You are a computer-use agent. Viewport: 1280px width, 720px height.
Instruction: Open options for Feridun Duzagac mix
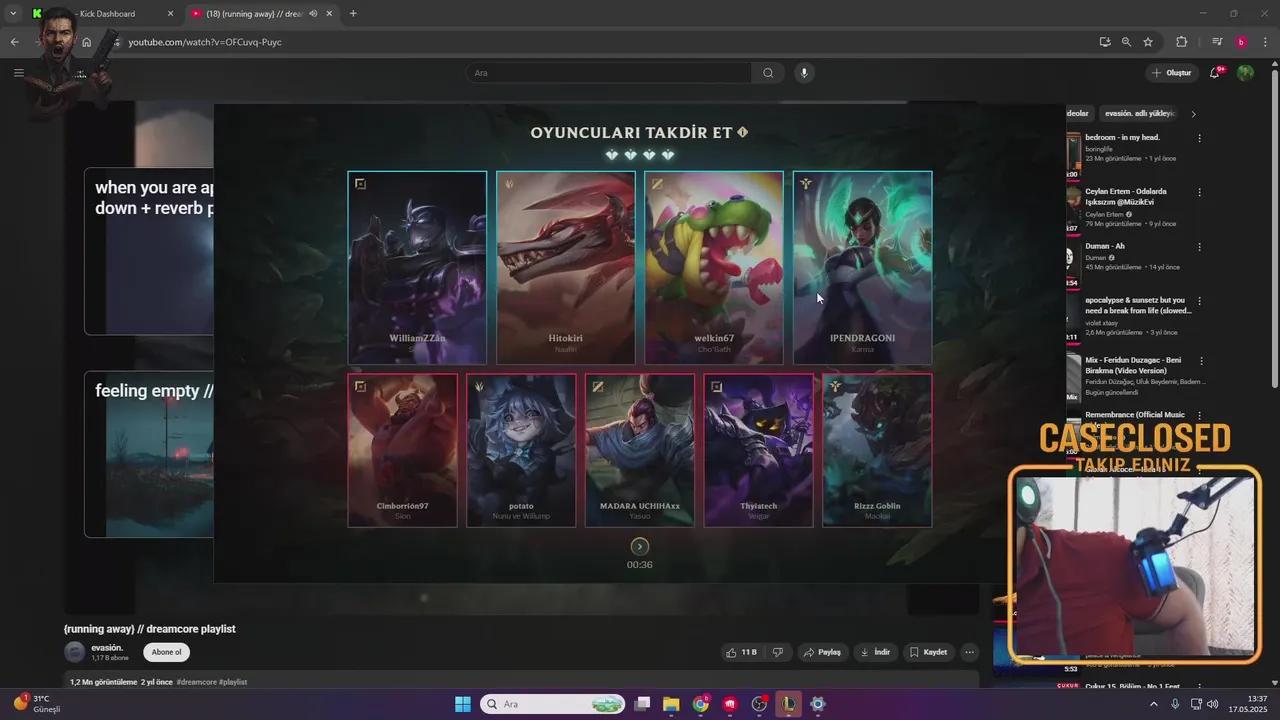(1202, 361)
